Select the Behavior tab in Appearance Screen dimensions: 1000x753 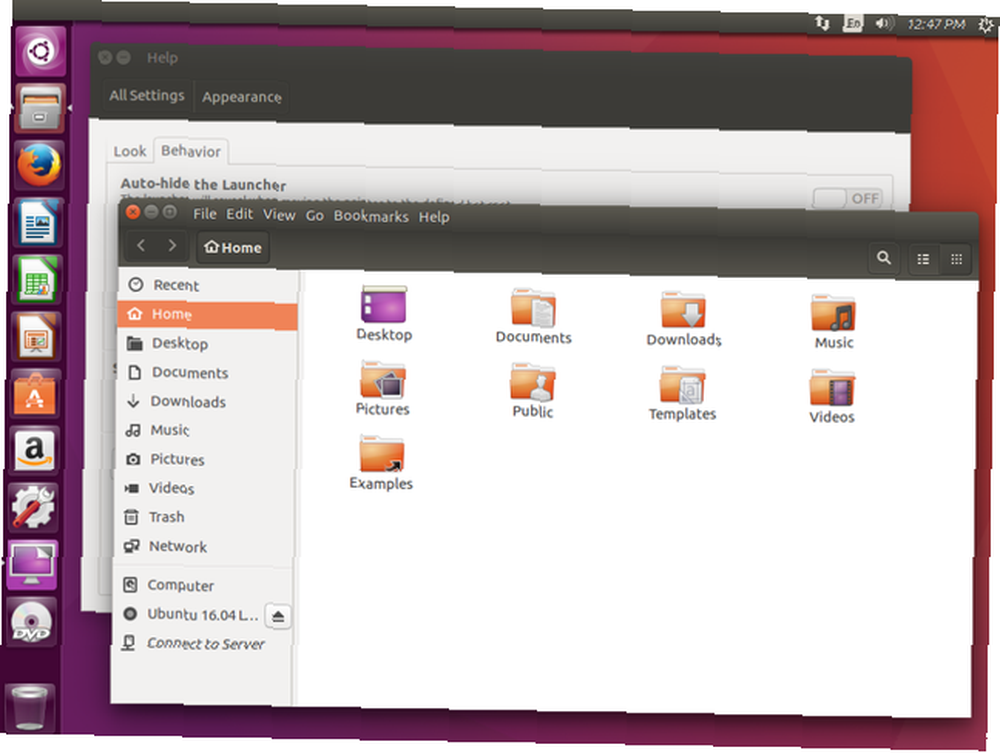[191, 151]
